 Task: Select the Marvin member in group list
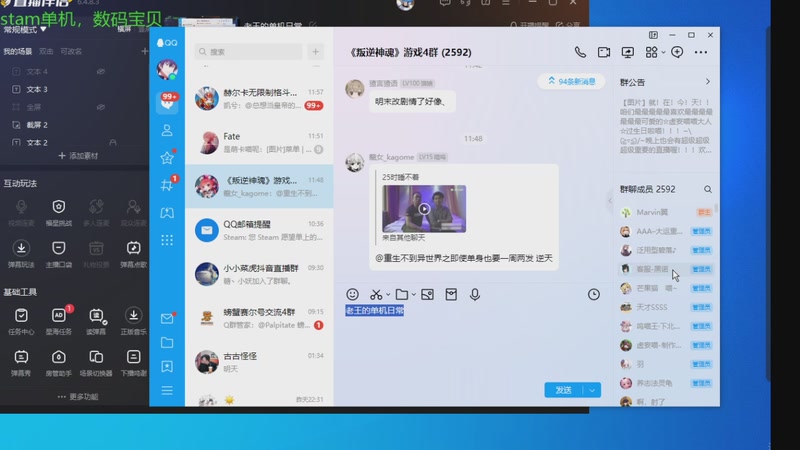(x=665, y=212)
